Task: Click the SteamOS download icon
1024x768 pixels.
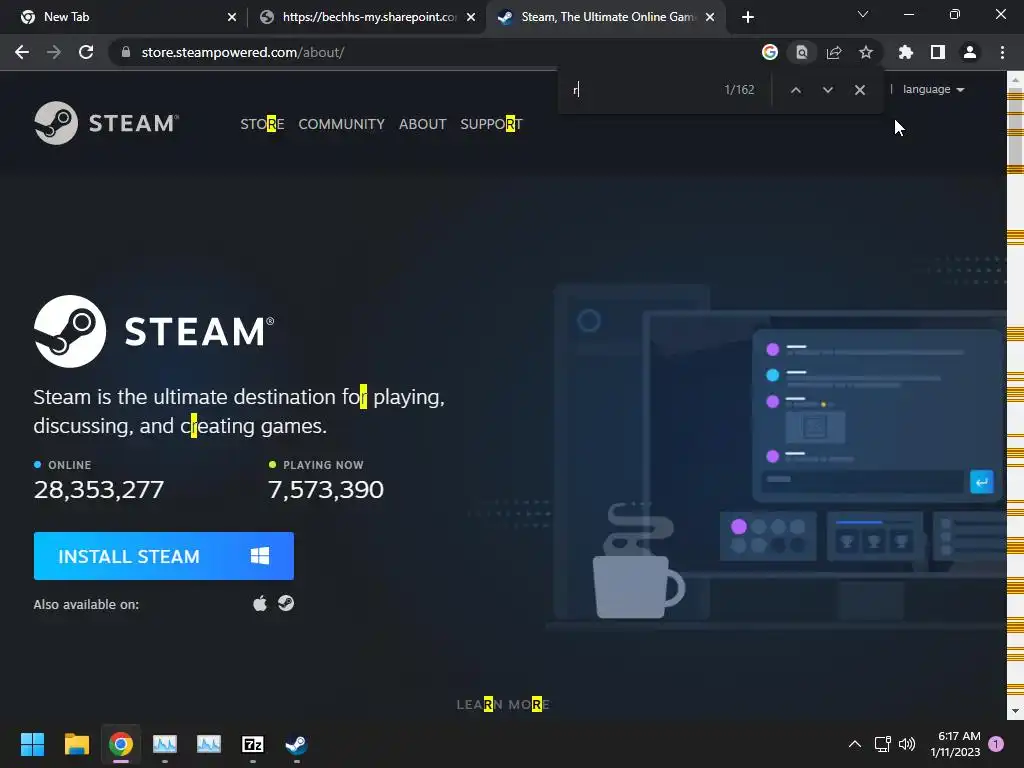Action: click(286, 603)
